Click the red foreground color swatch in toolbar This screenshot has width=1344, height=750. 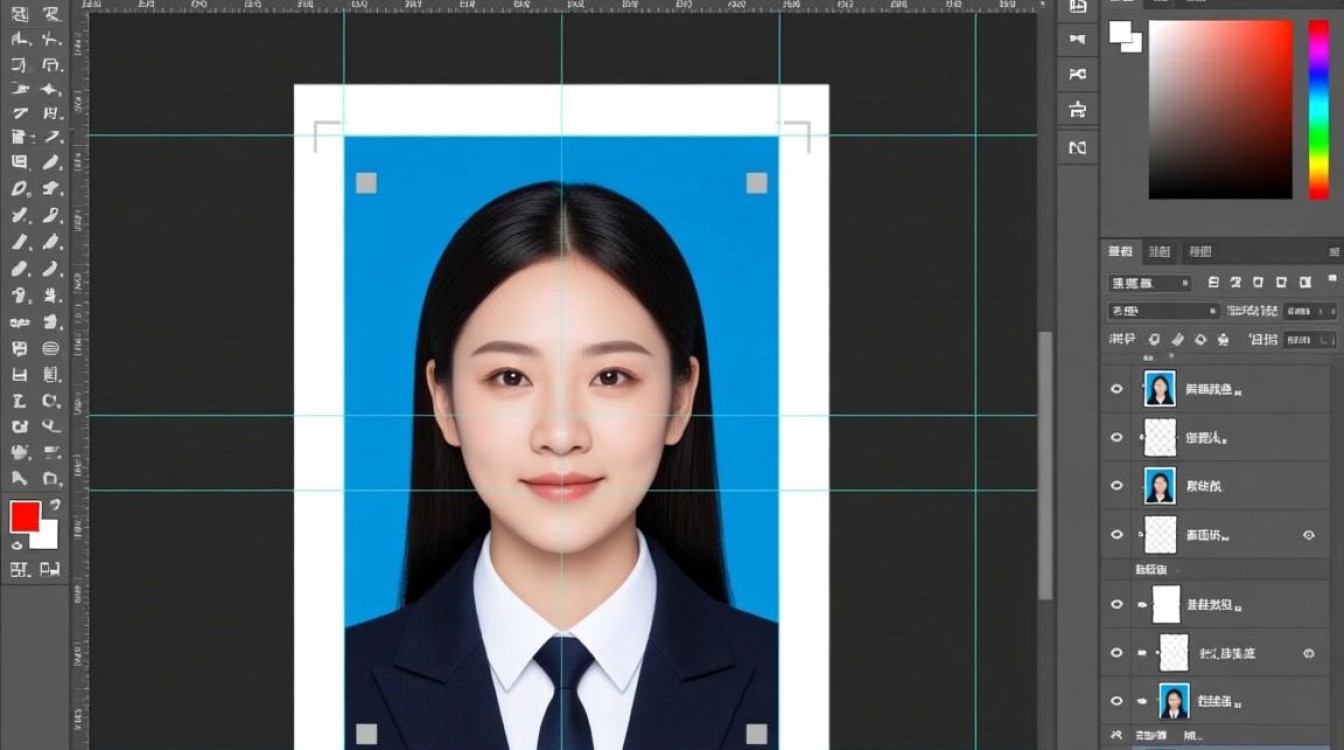tap(25, 517)
